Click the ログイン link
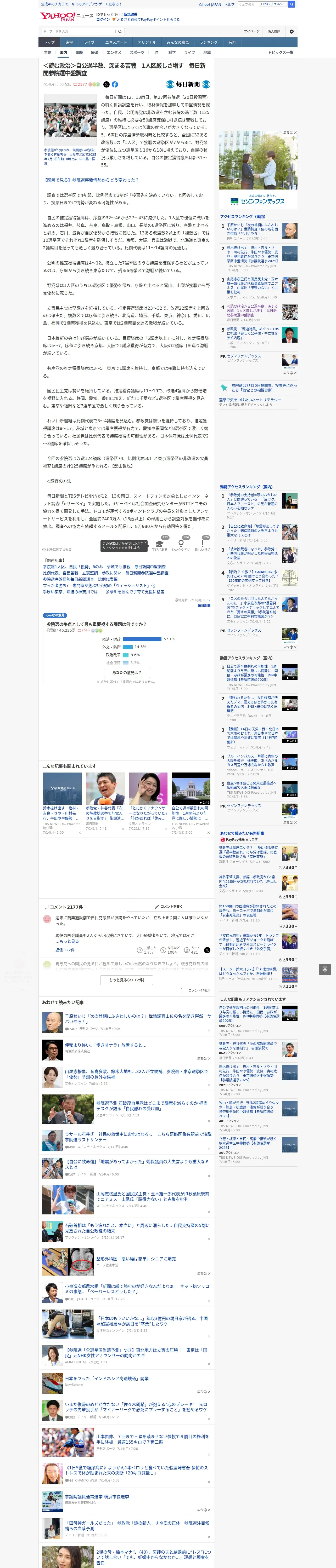The image size is (336, 1568). tap(103, 20)
